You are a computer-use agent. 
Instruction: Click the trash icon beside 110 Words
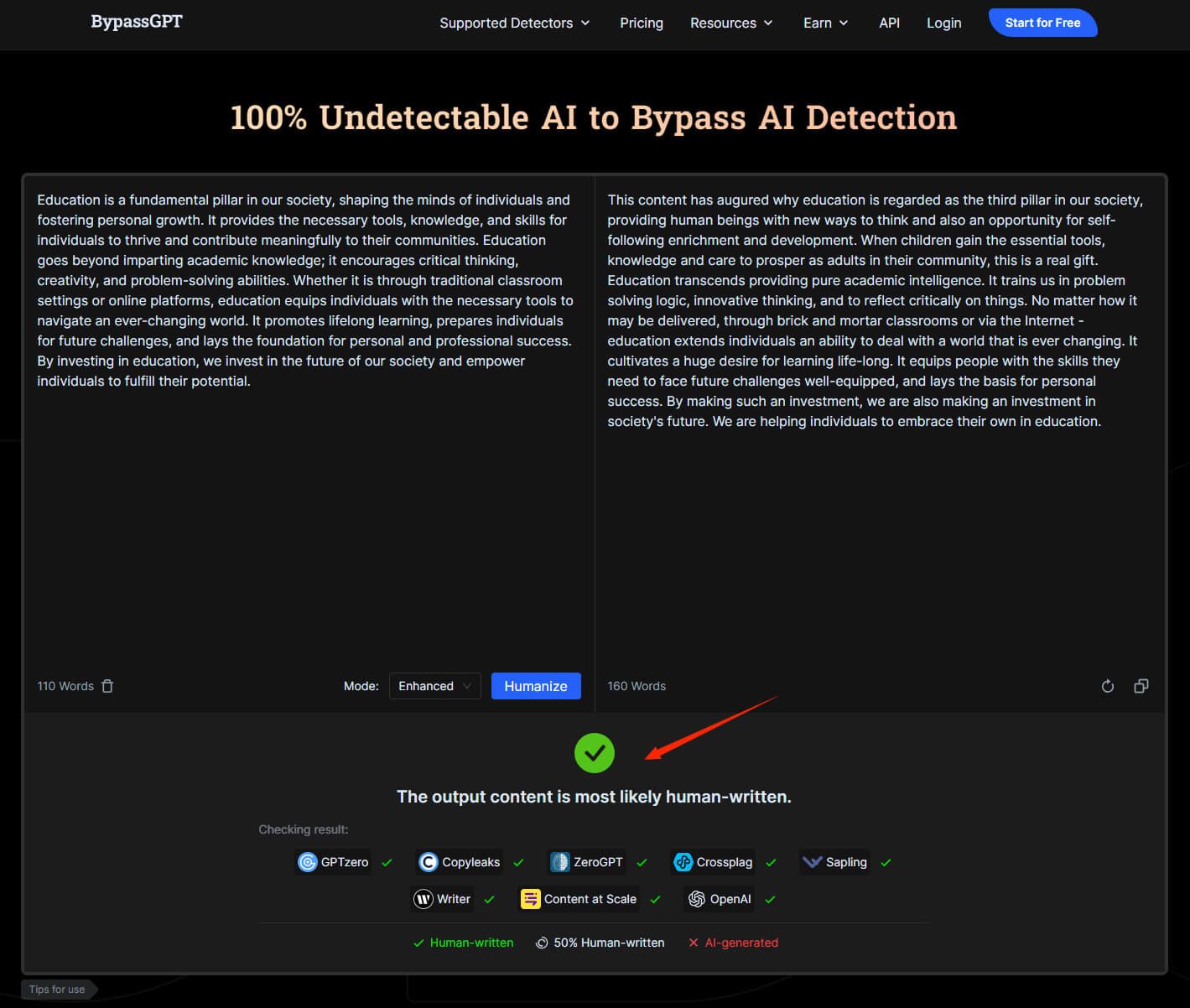[107, 686]
